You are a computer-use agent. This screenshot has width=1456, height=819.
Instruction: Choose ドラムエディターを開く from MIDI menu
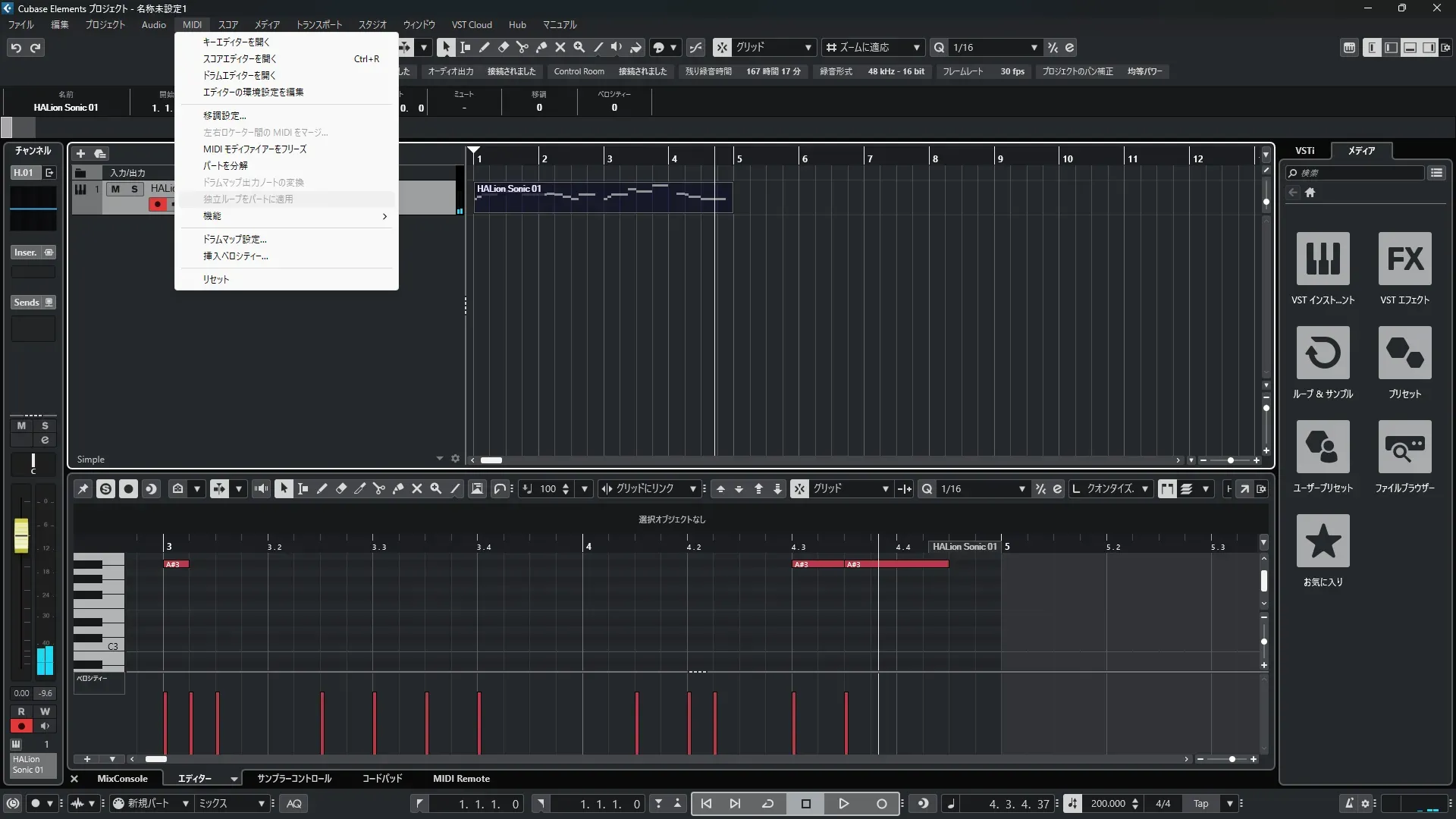[239, 75]
